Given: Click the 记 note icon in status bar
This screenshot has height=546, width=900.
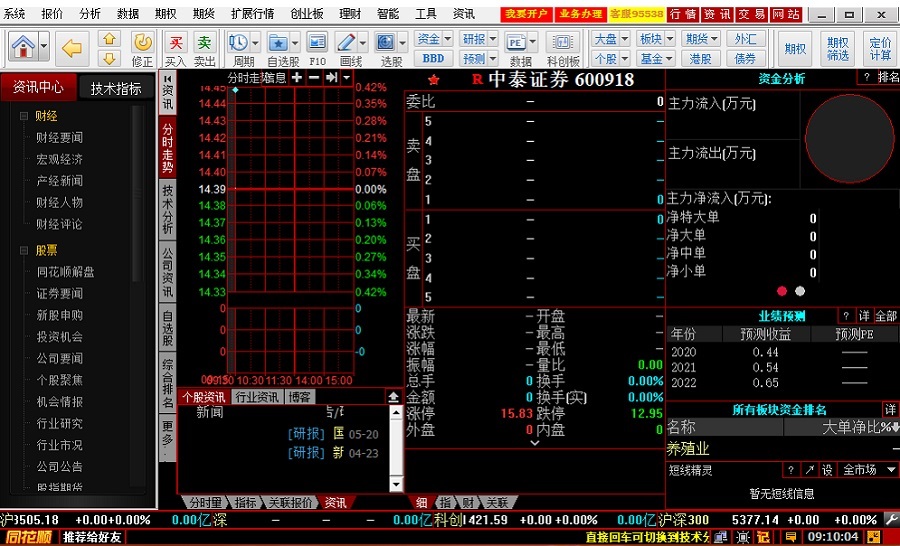Looking at the screenshot, I should pos(763,537).
